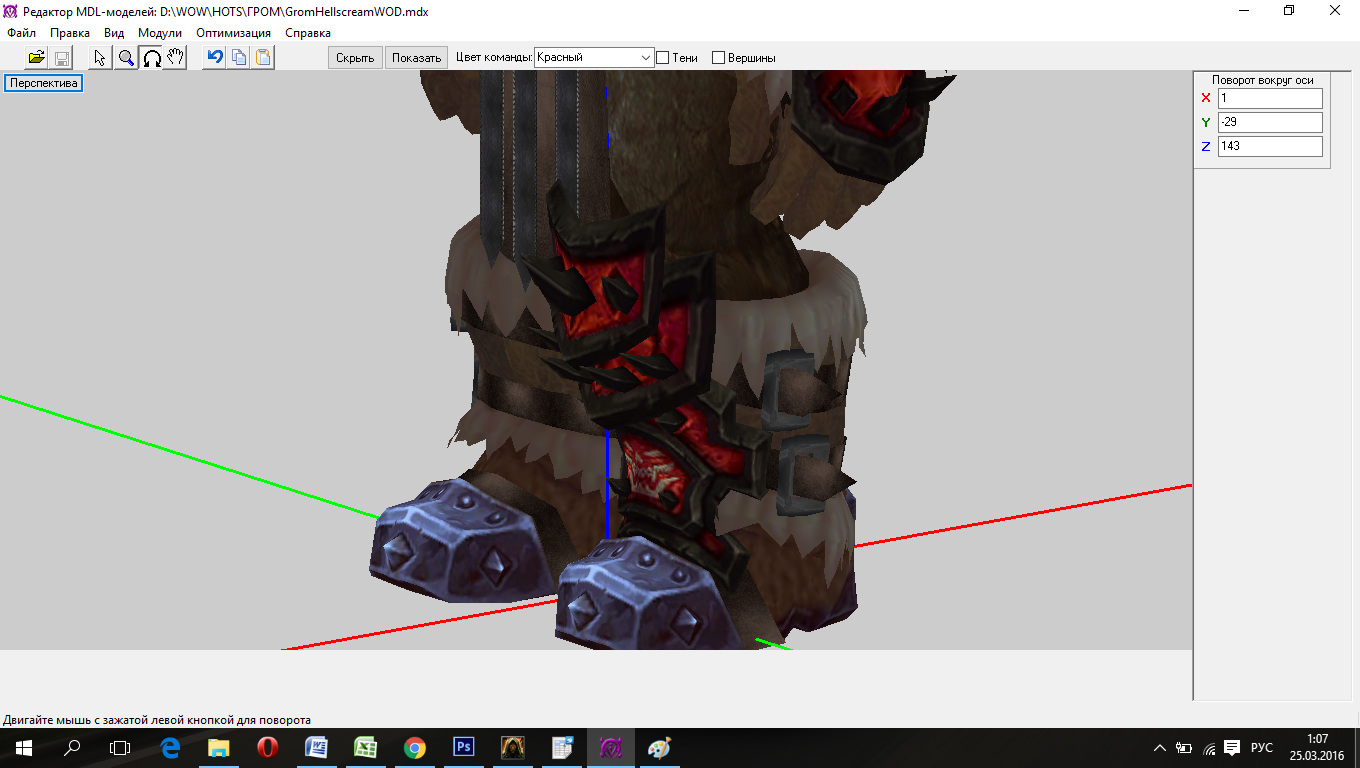
Task: Click the battery status tray icon
Action: 1184,748
